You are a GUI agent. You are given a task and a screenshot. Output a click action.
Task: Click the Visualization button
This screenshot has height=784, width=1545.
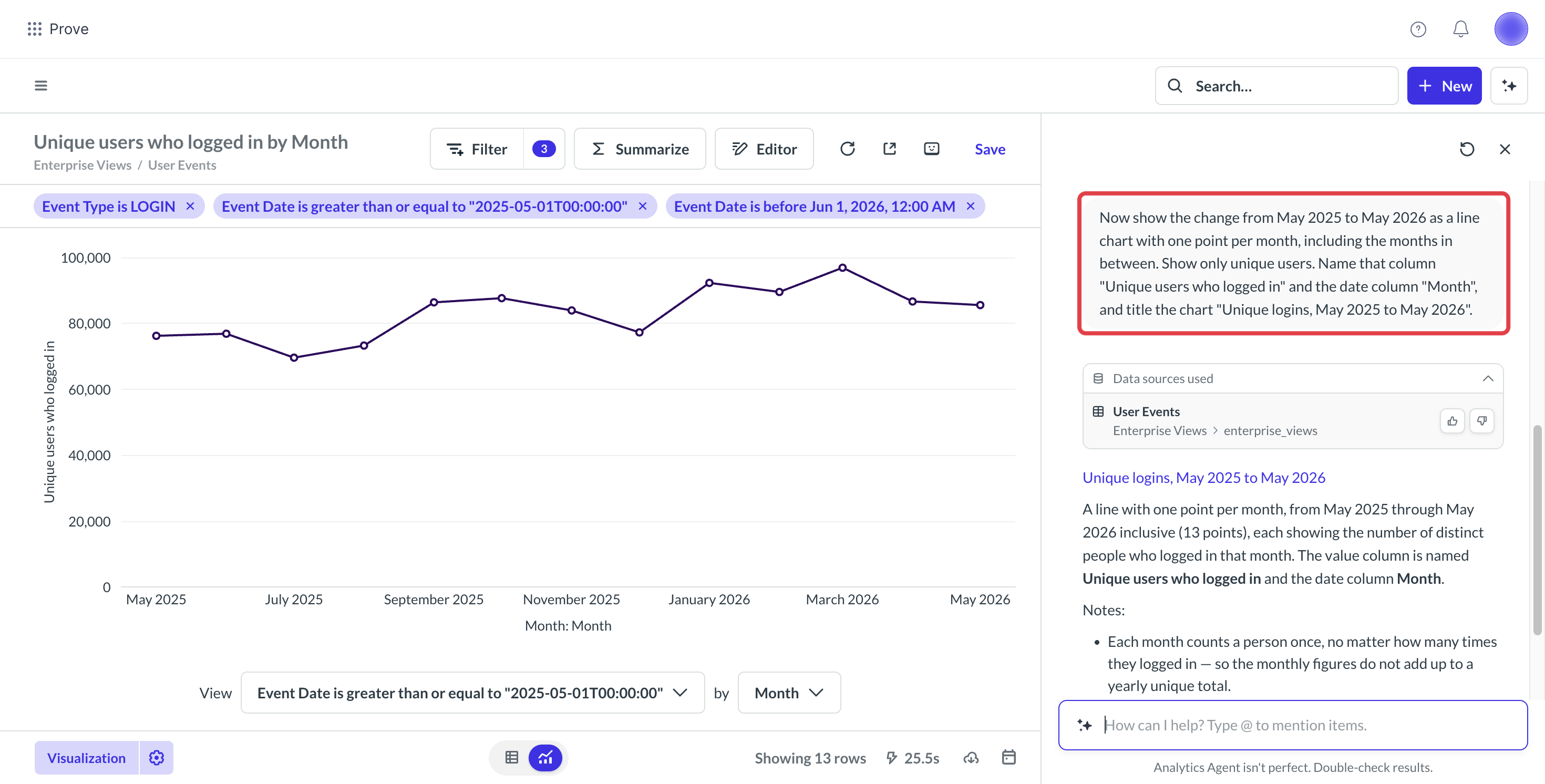coord(86,758)
